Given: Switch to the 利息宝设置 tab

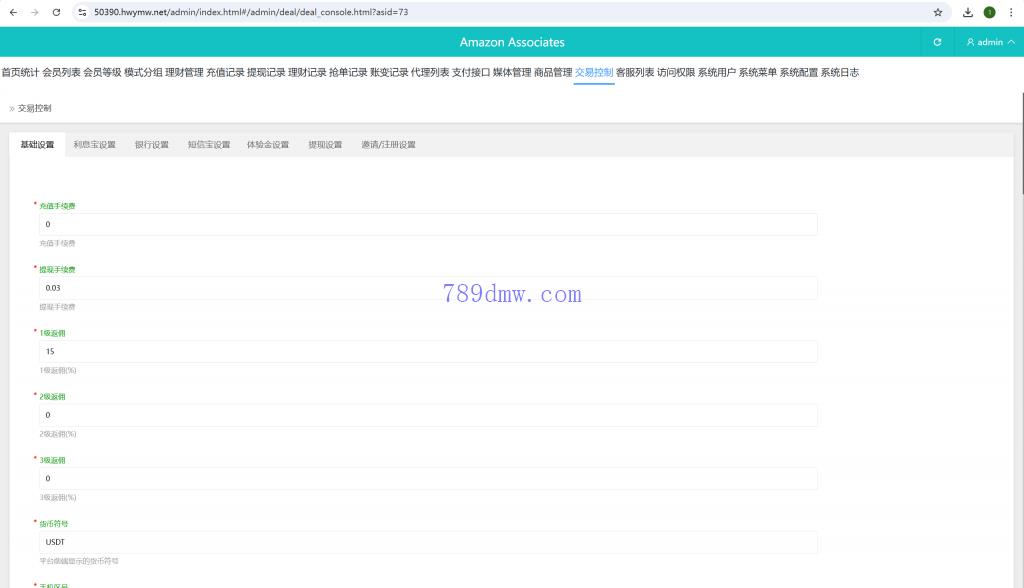Looking at the screenshot, I should (94, 145).
